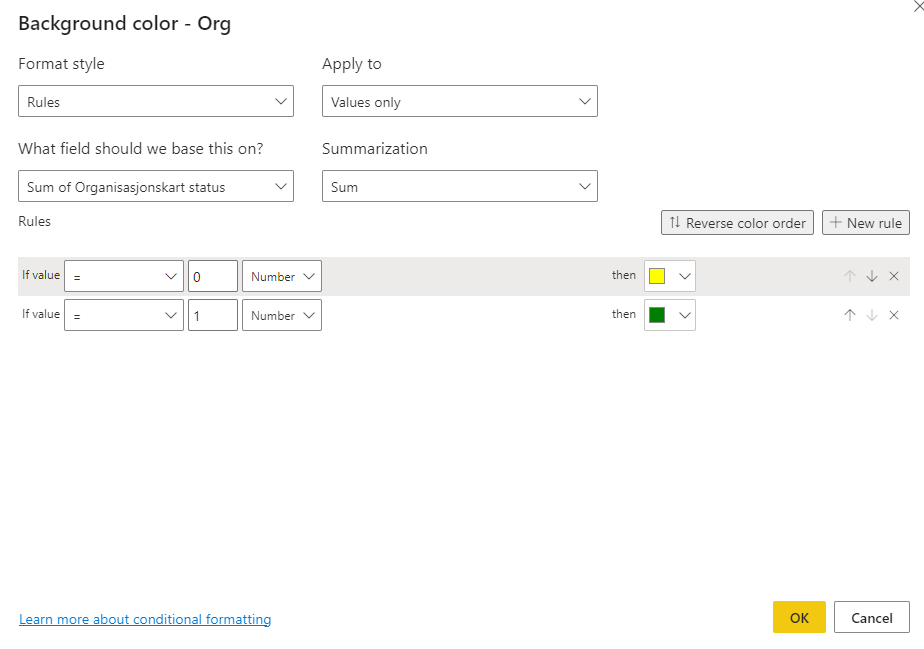
Task: Delete the rule with value 1
Action: pos(894,315)
